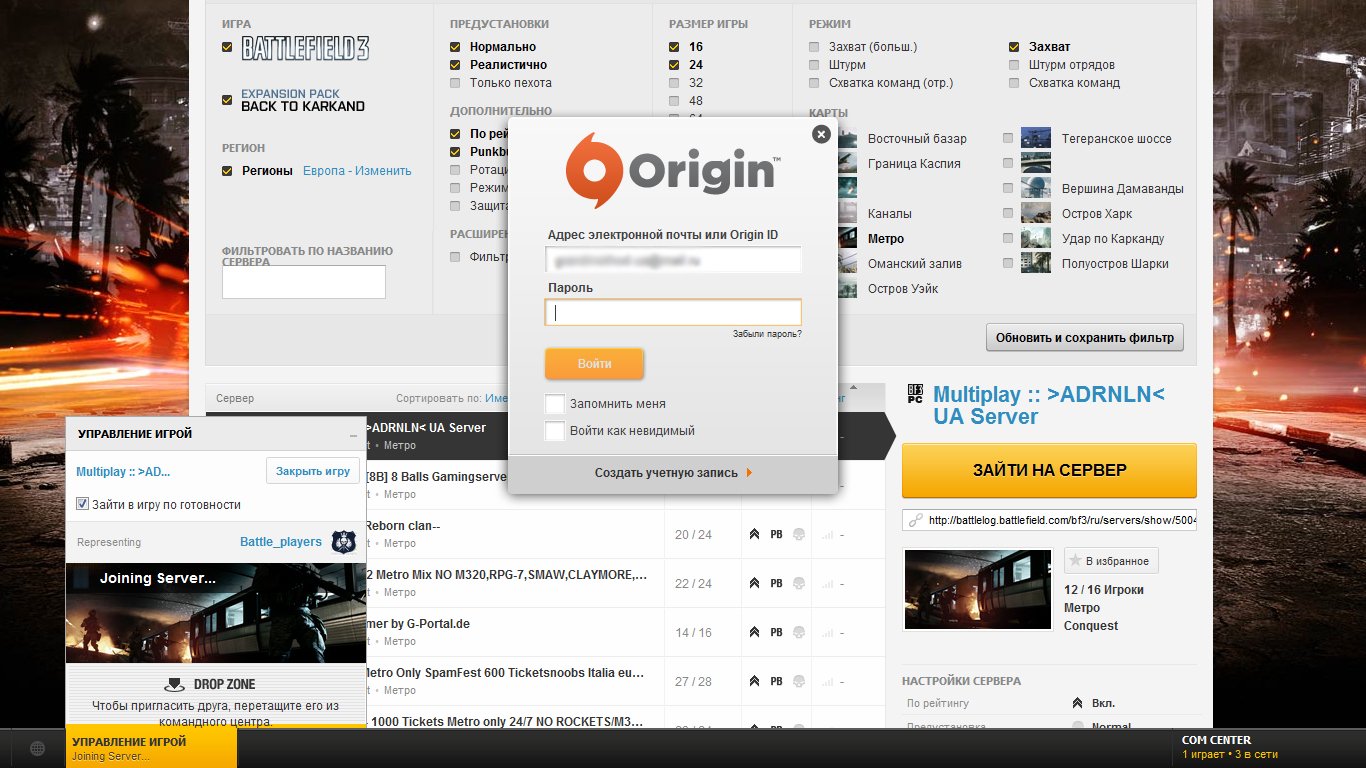The width and height of the screenshot is (1366, 768).
Task: Uncheck the Back to Karkand expansion checkbox
Action: pos(227,100)
